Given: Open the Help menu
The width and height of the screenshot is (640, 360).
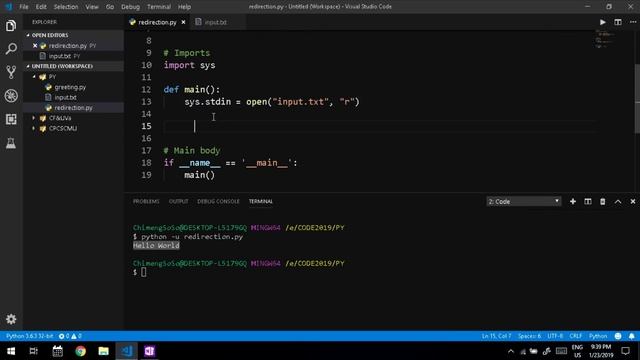Looking at the screenshot, I should [x=184, y=7].
